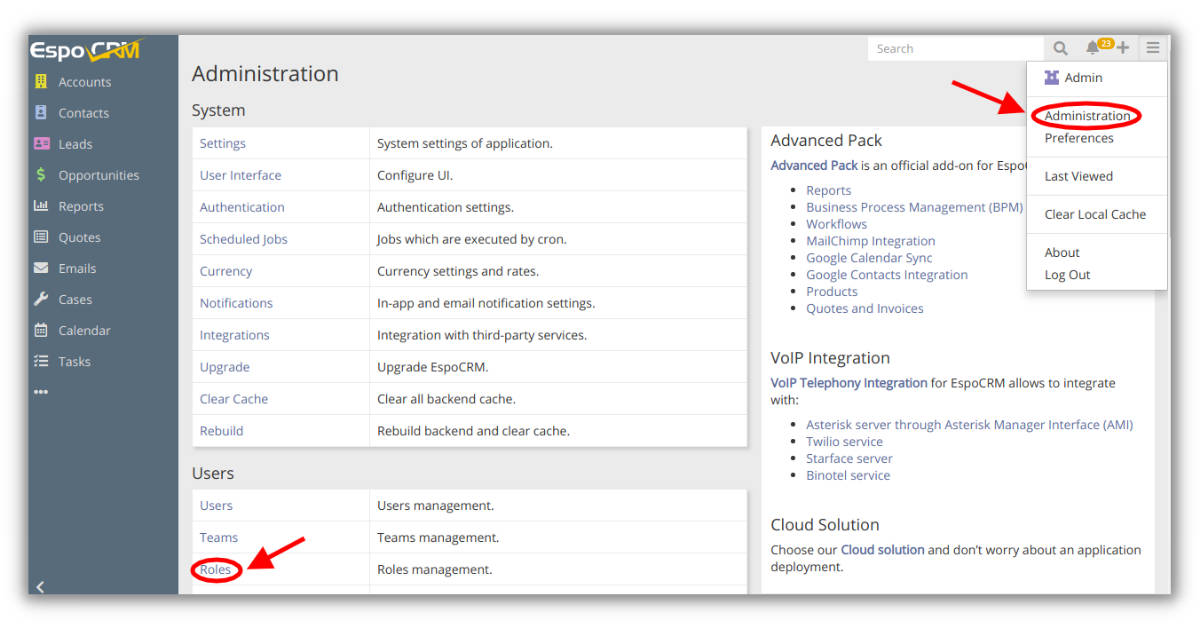Collapse the sidebar with the chevron
This screenshot has height=630, width=1200.
click(40, 587)
